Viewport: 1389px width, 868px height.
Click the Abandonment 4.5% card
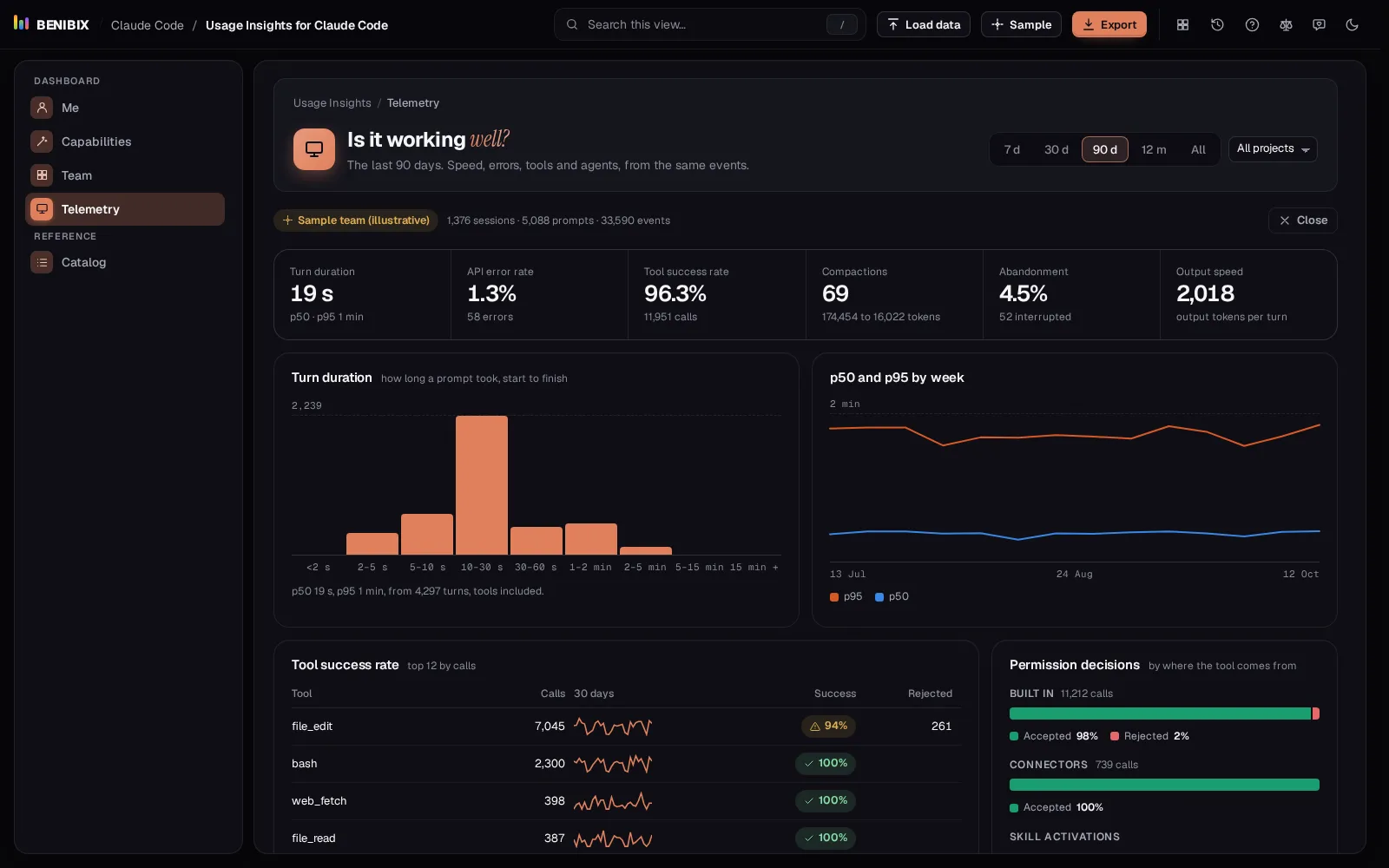click(1071, 294)
